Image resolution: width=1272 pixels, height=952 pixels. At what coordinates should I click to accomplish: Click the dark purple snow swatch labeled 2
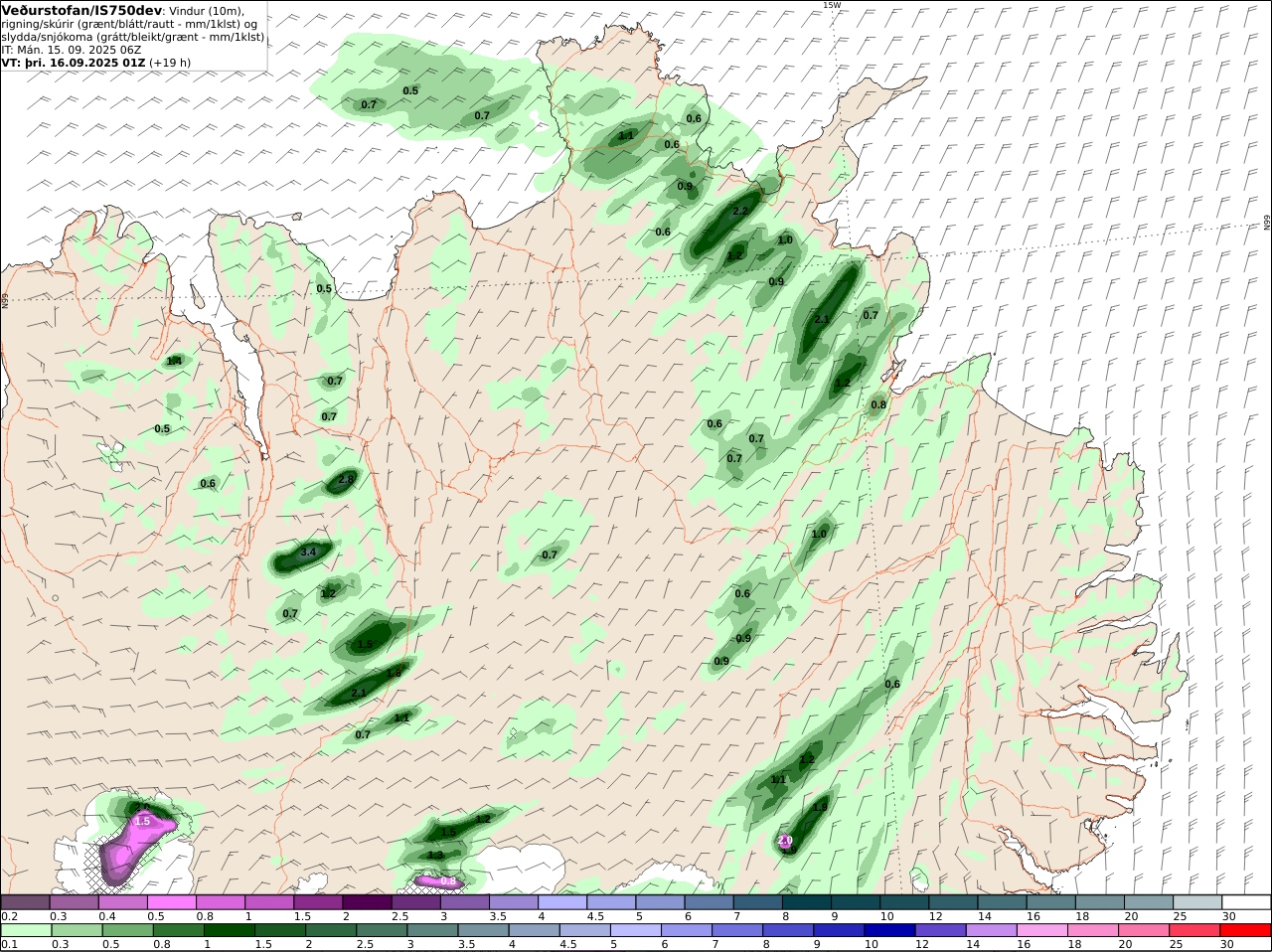pos(369,901)
